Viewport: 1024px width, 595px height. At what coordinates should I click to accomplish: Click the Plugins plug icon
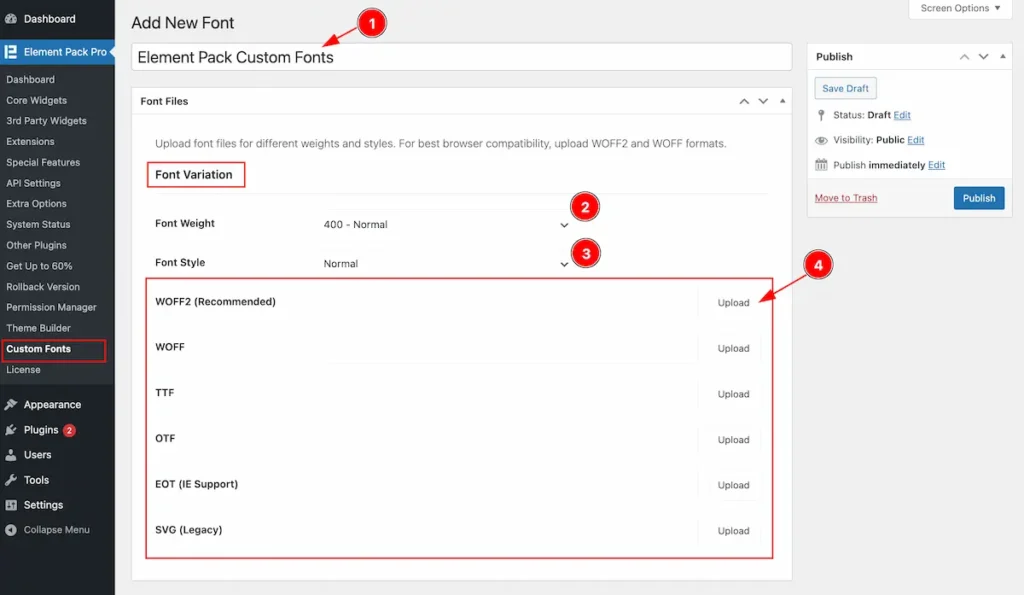pyautogui.click(x=11, y=430)
